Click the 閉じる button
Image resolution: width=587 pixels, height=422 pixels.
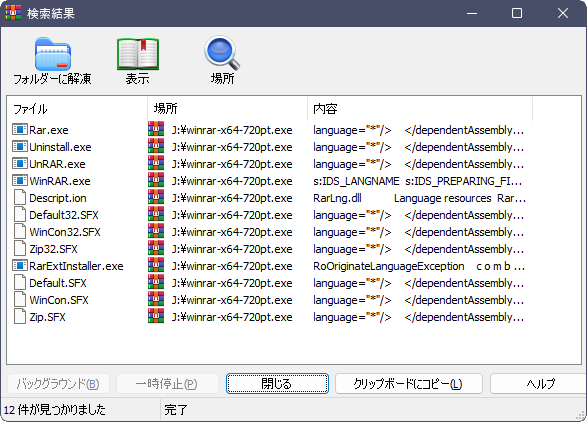277,383
